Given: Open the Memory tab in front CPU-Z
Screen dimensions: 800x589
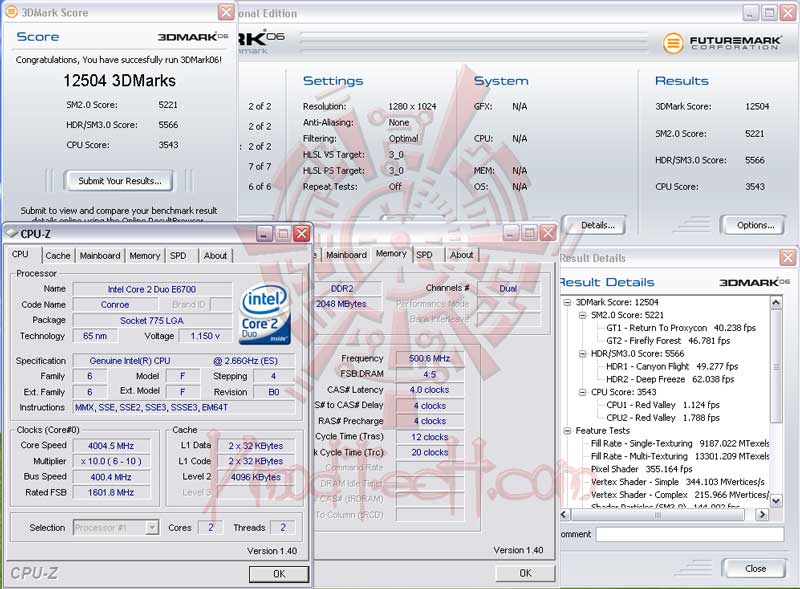Looking at the screenshot, I should pyautogui.click(x=144, y=255).
